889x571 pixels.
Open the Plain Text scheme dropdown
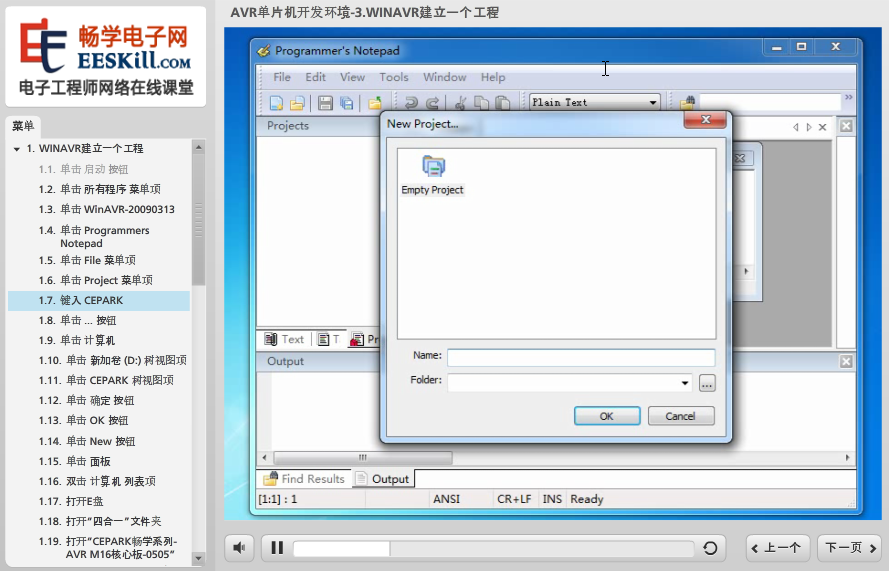click(x=653, y=103)
